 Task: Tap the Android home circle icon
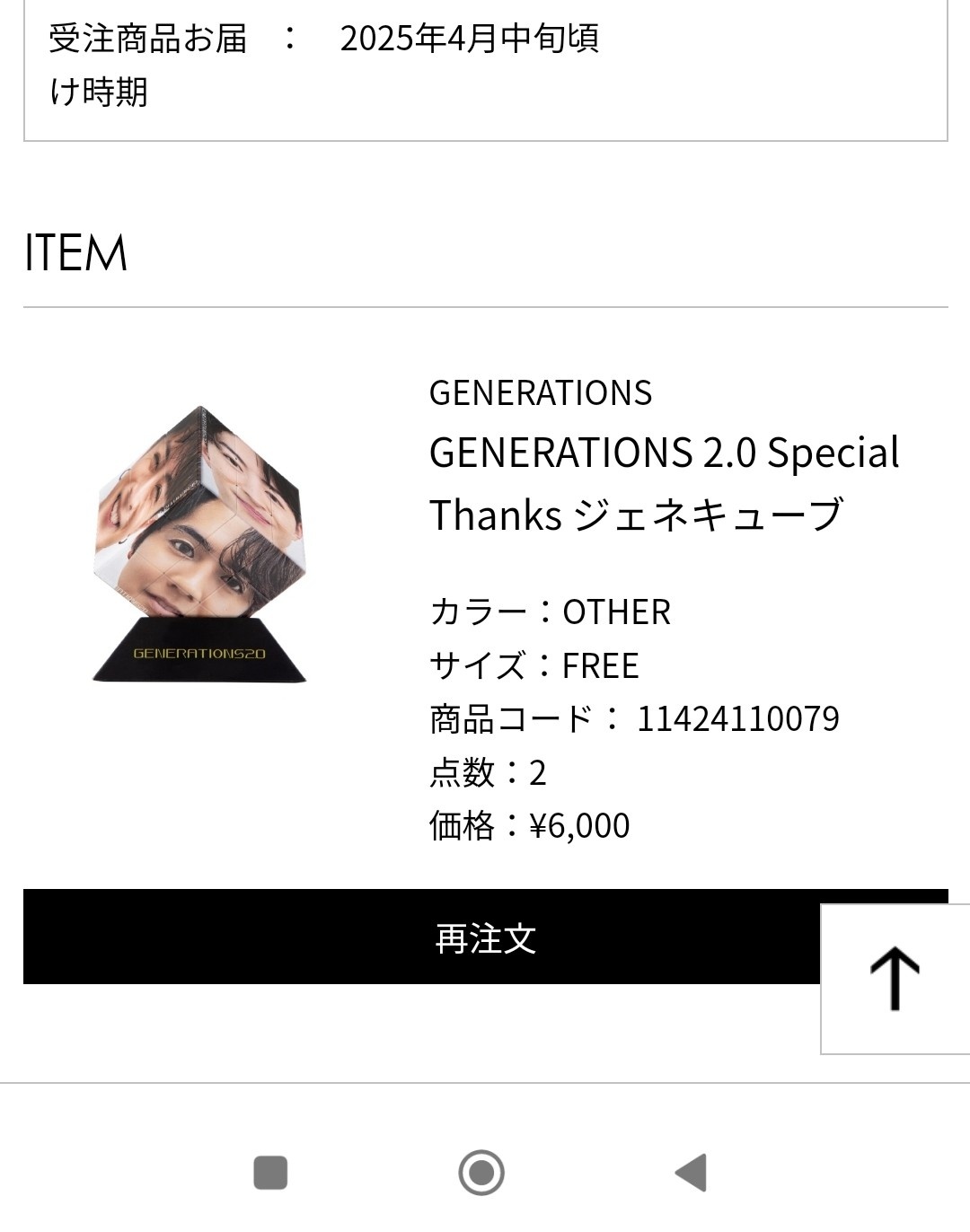coord(481,1173)
